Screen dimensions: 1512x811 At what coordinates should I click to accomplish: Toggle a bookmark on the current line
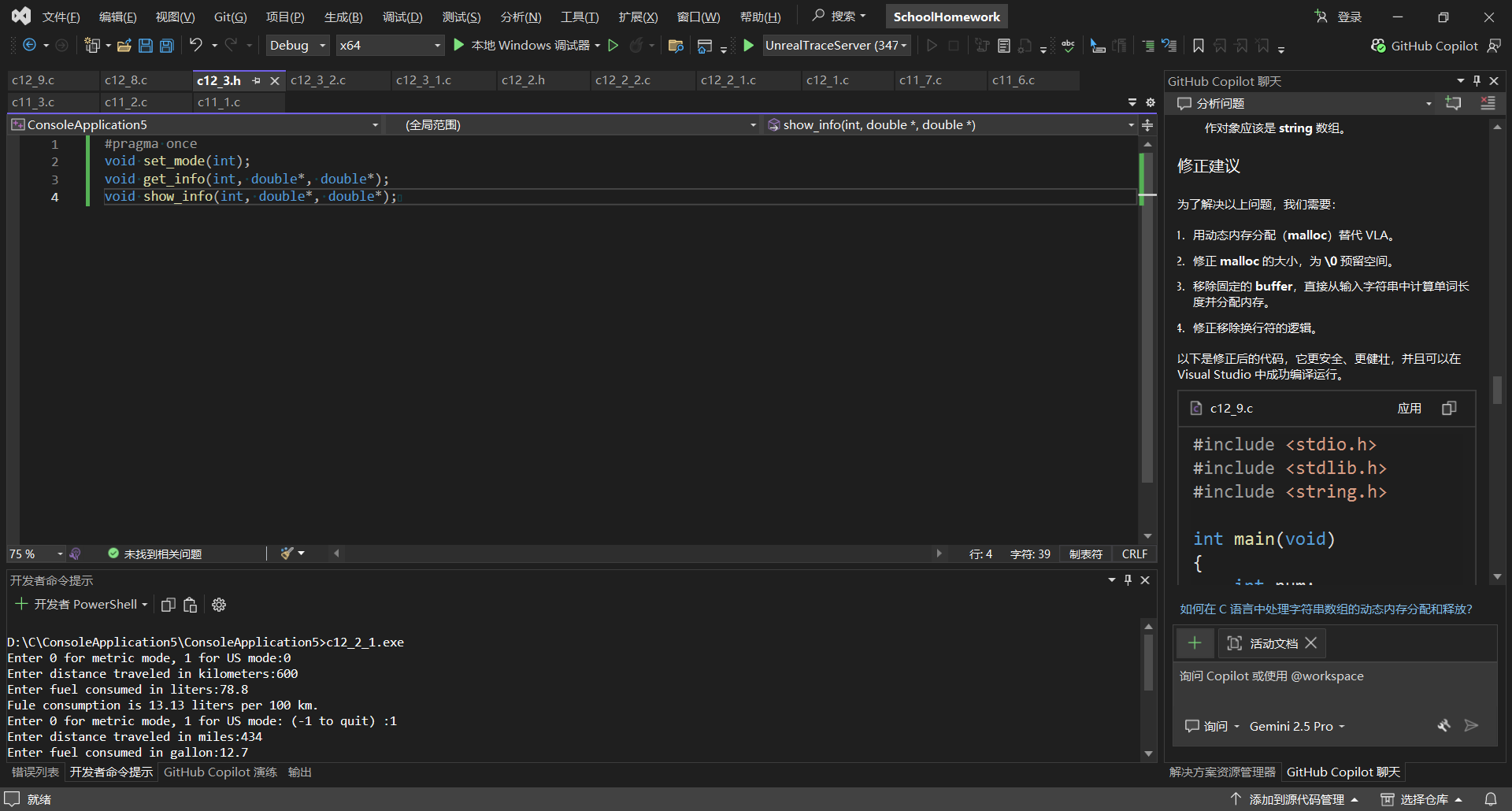tap(1198, 46)
